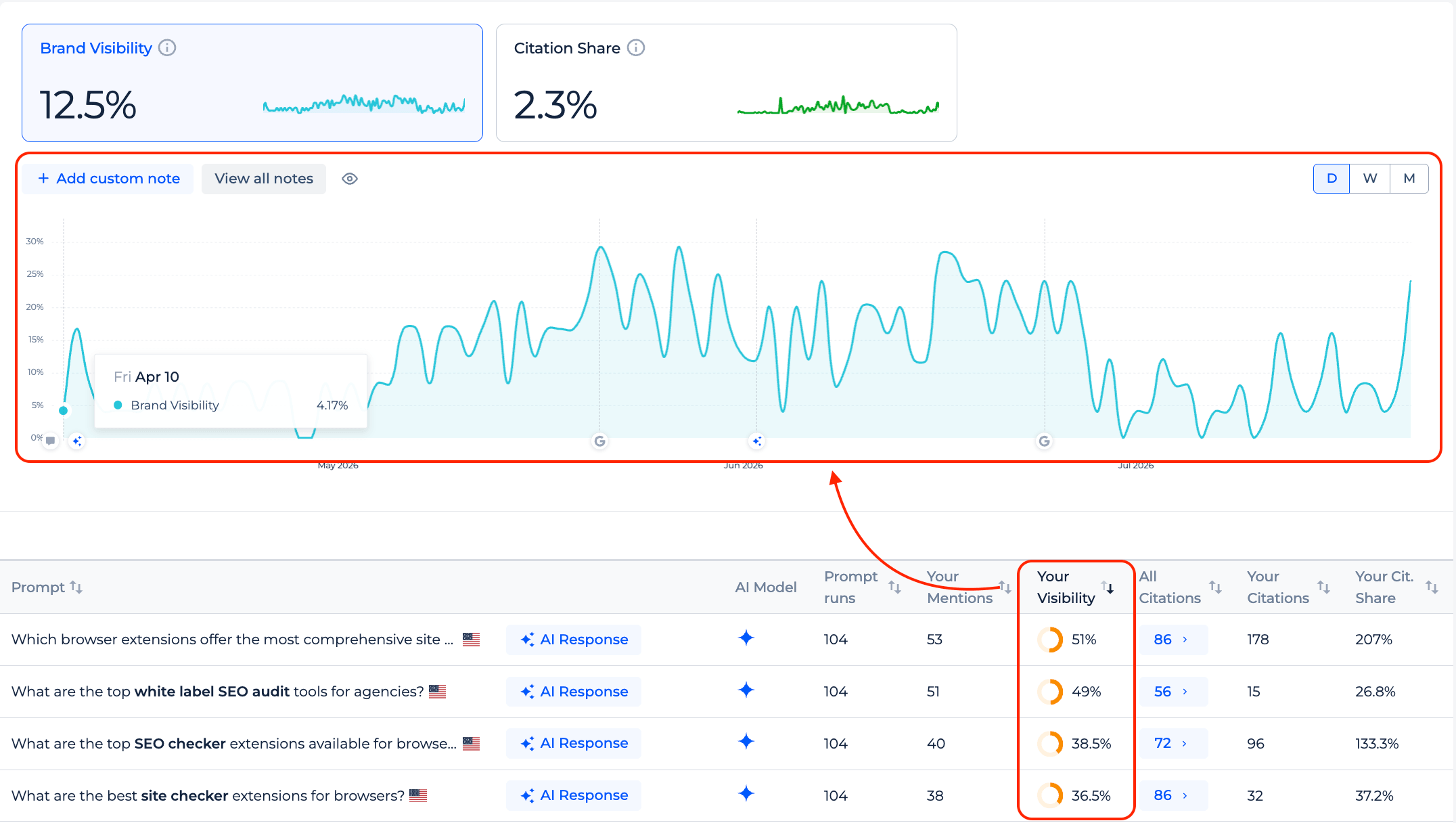Click the 'Which browser extensions offer' prompt text

point(233,640)
